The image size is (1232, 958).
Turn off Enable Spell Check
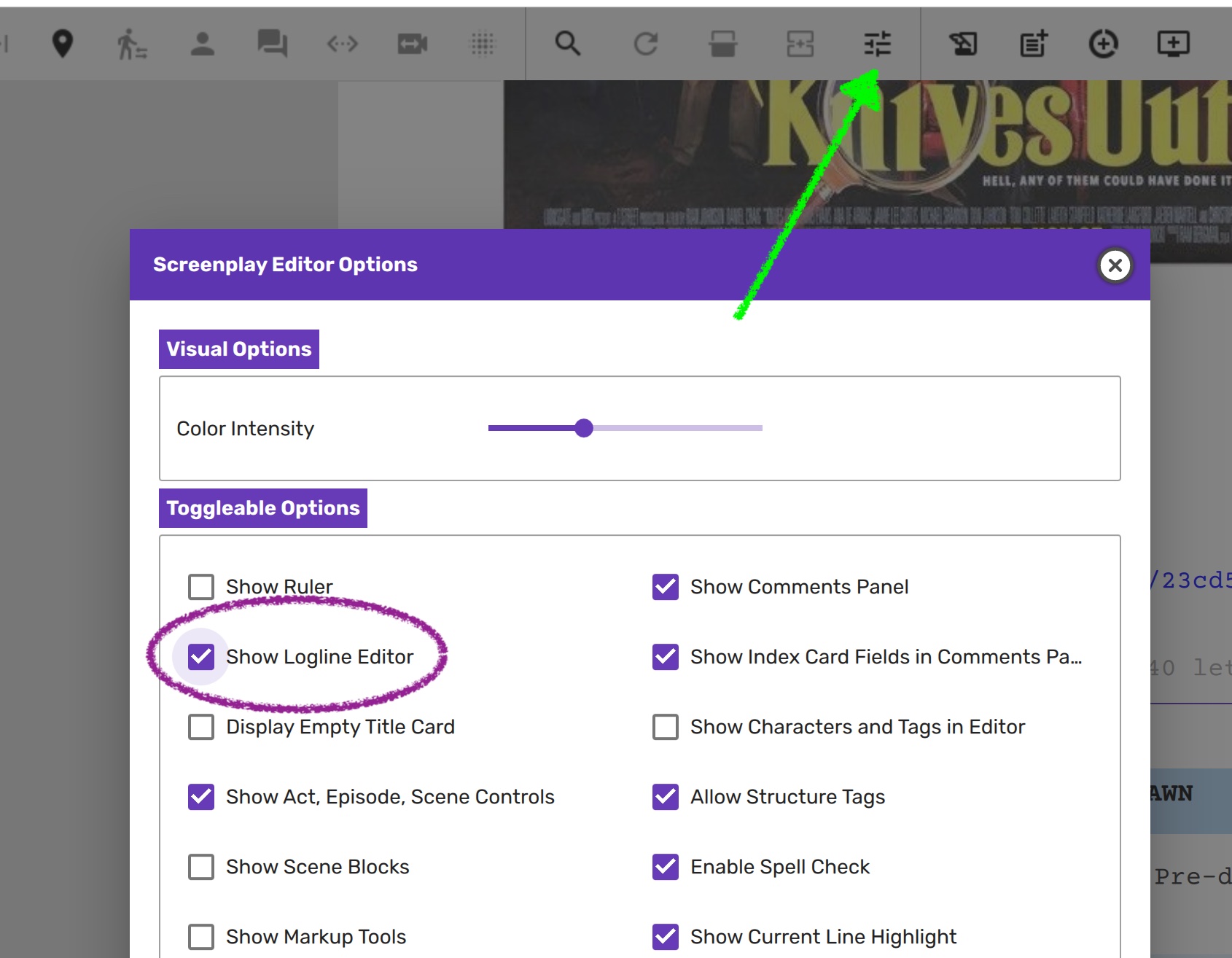[x=666, y=867]
